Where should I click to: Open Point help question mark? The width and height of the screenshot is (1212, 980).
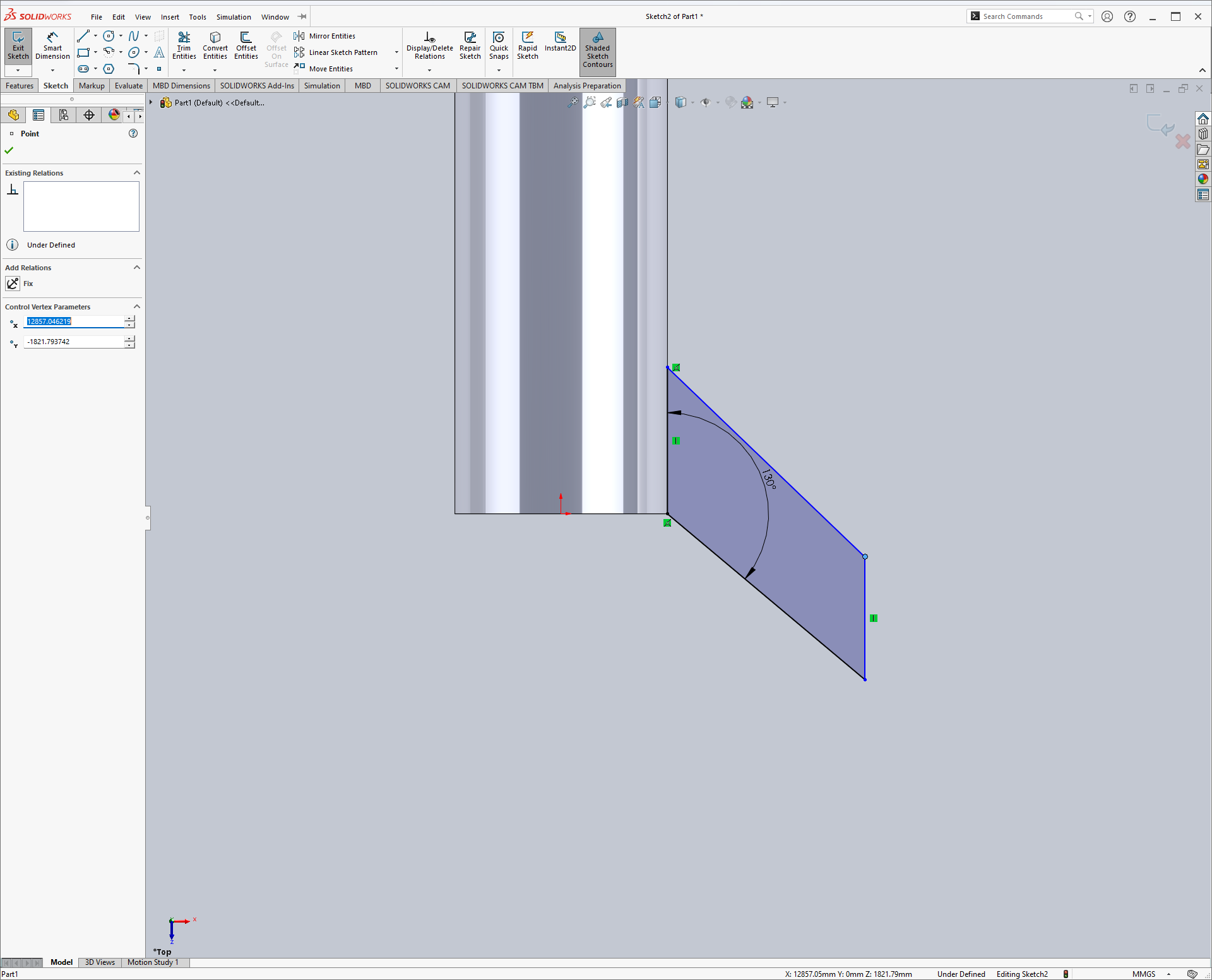click(x=133, y=133)
